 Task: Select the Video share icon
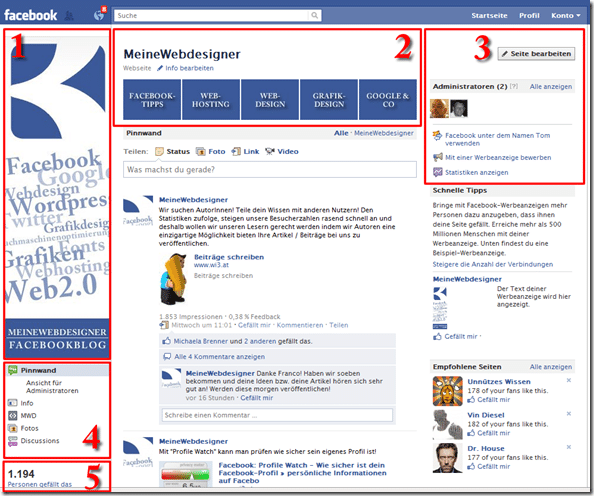270,152
